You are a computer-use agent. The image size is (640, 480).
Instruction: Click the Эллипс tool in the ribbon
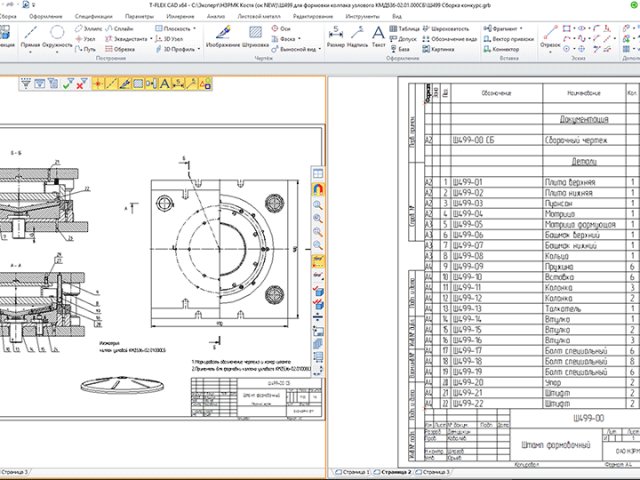click(x=89, y=29)
